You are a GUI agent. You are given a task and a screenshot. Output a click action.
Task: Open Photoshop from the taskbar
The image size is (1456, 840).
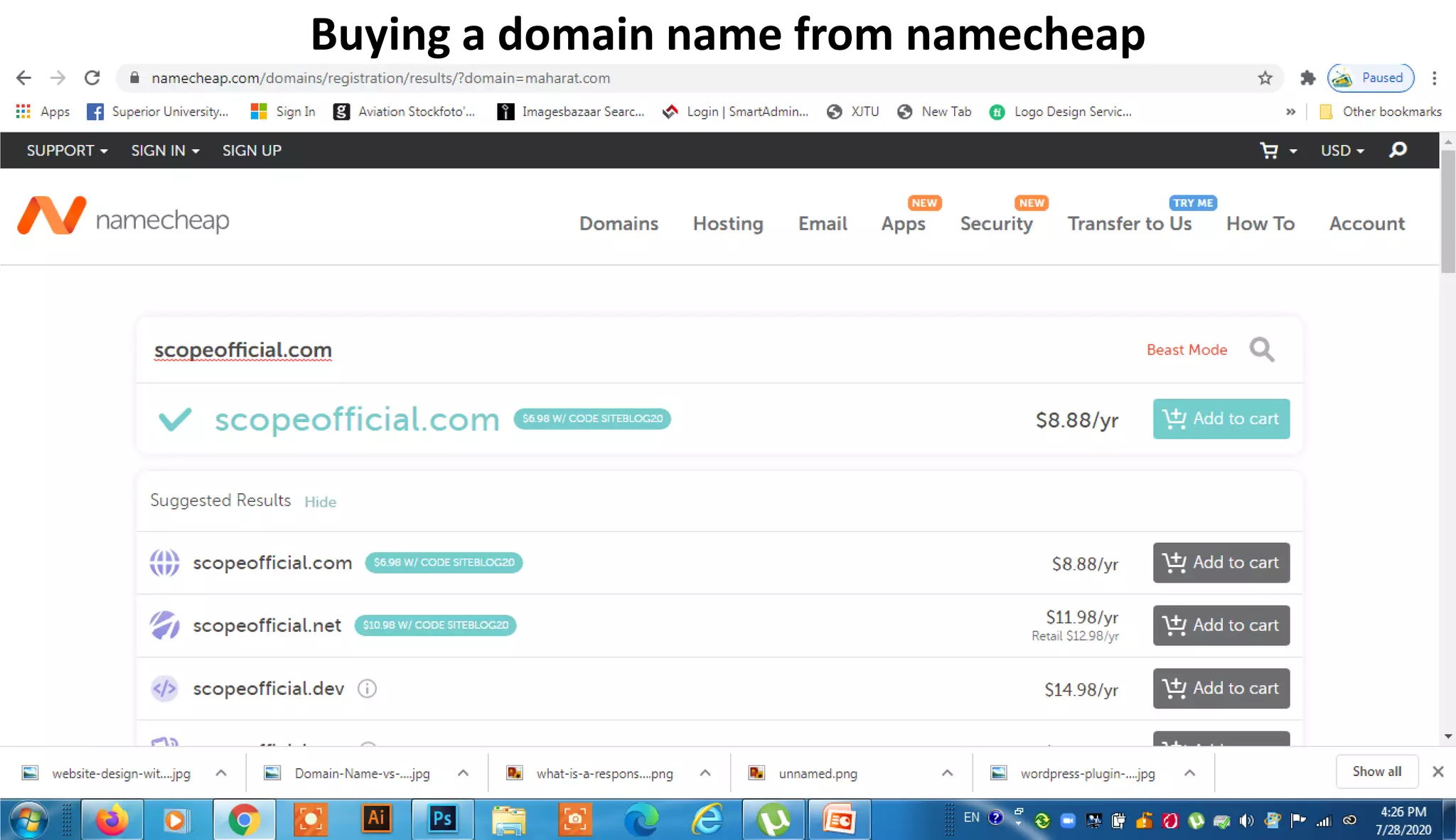coord(442,820)
